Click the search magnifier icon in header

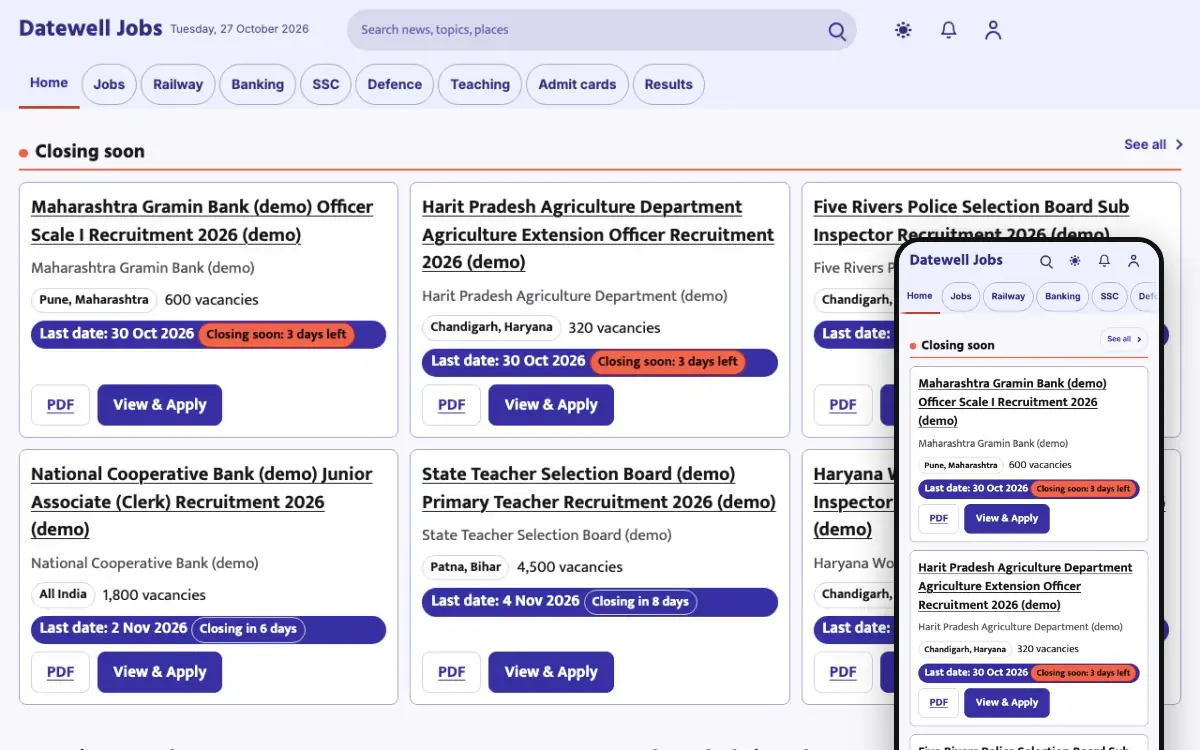point(837,31)
